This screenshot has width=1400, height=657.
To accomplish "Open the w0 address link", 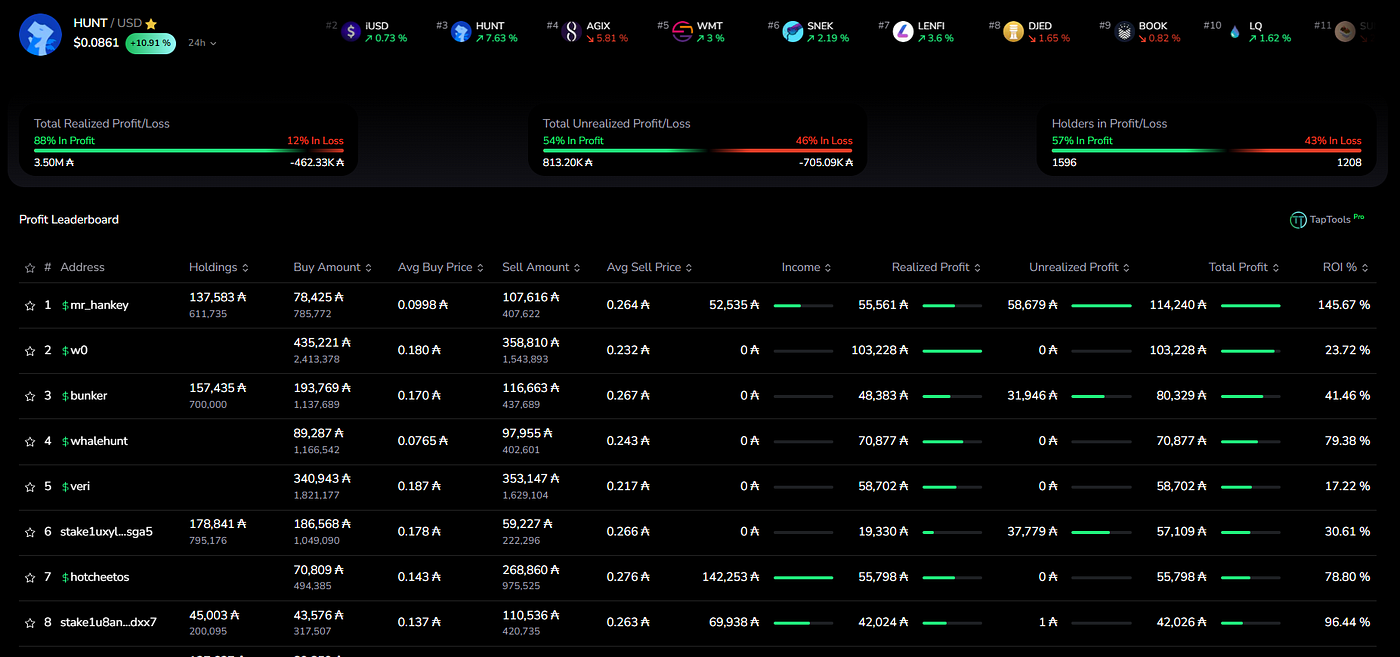I will click(x=75, y=350).
